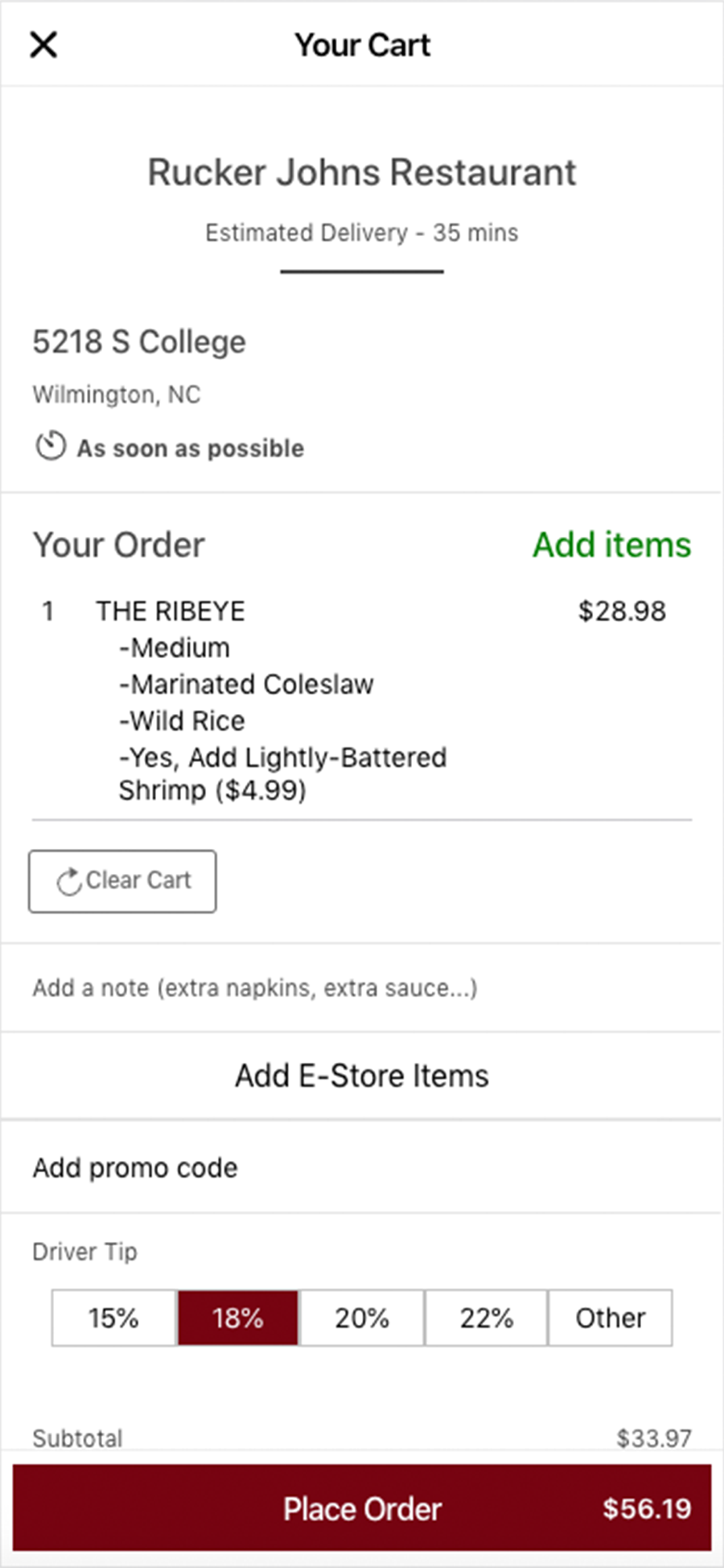This screenshot has width=724, height=1568.
Task: Edit the 5218 S College address
Action: click(x=139, y=342)
